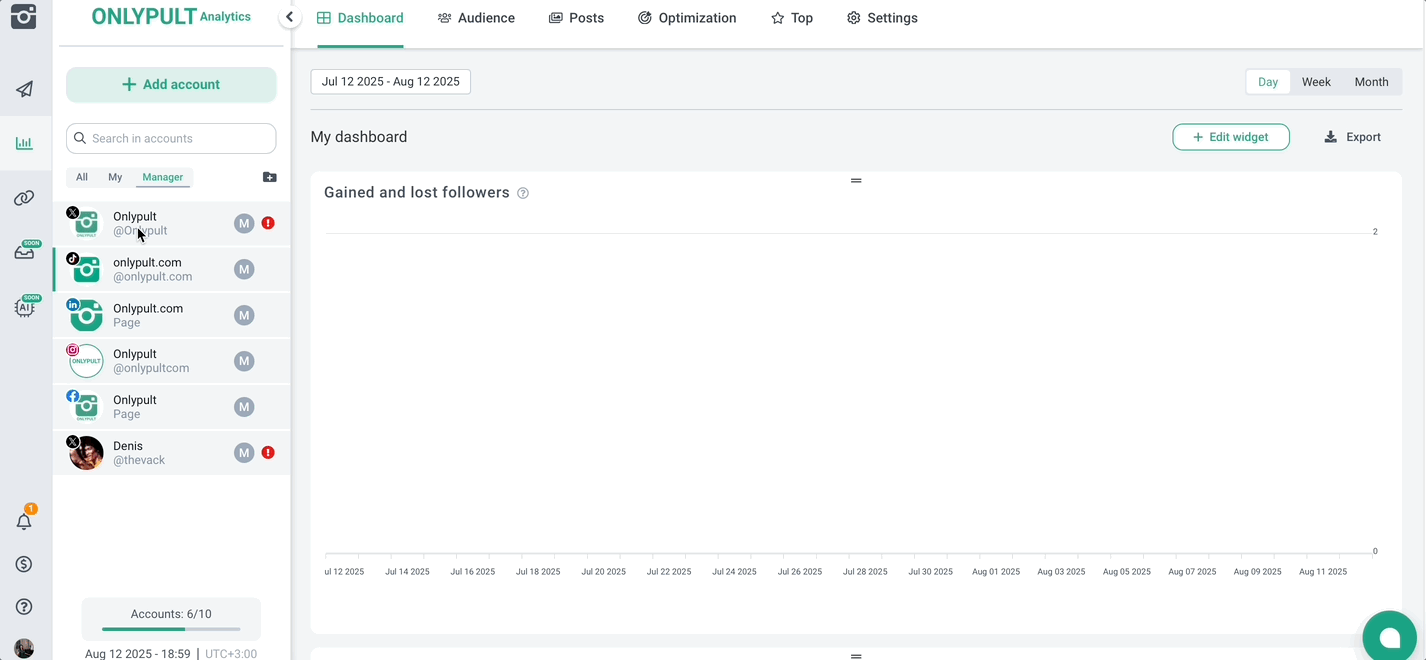
Task: Open the billing dollar icon
Action: click(24, 564)
